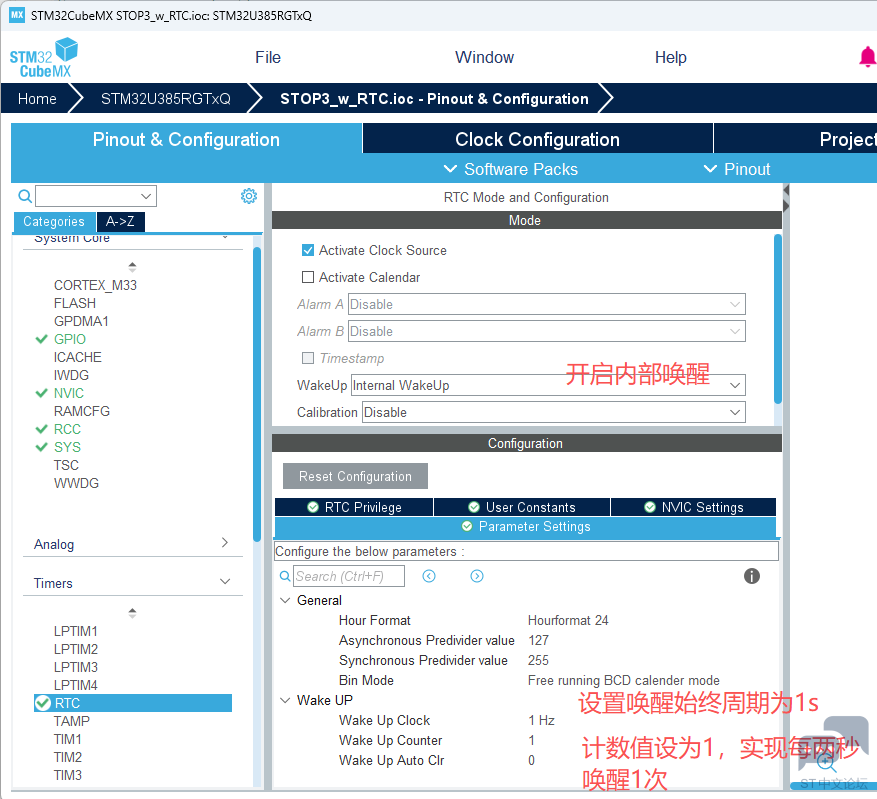Viewport: 877px width, 799px height.
Task: Uncheck Activate Clock Source
Action: (x=308, y=250)
